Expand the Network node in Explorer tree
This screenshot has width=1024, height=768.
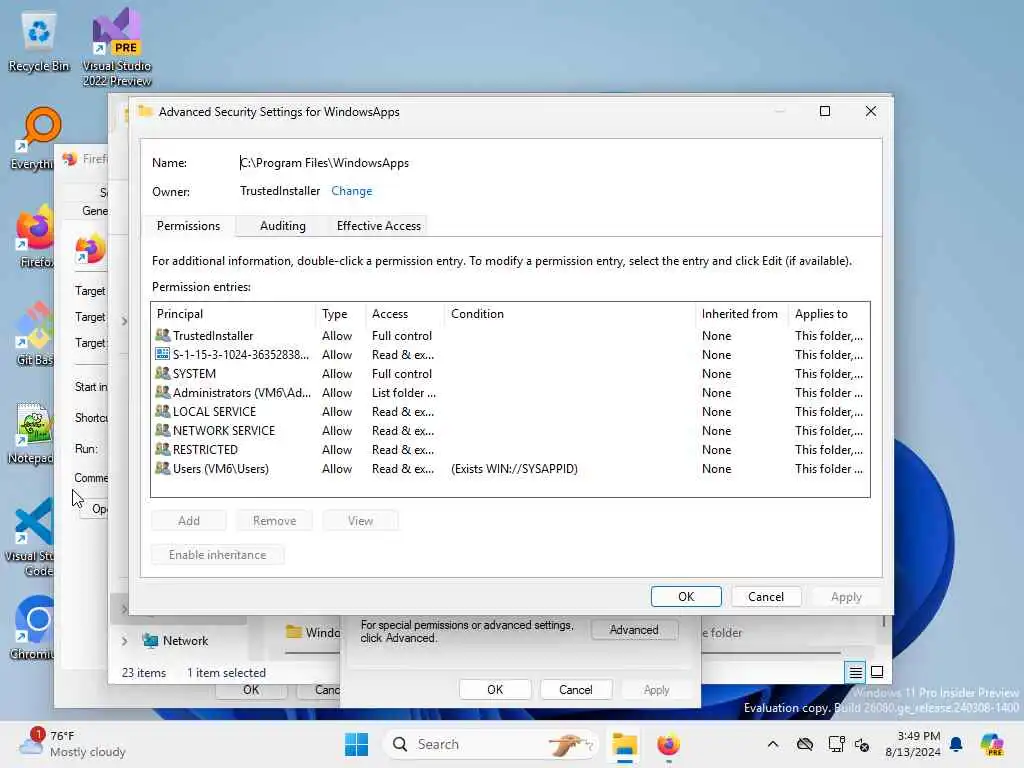[x=124, y=641]
